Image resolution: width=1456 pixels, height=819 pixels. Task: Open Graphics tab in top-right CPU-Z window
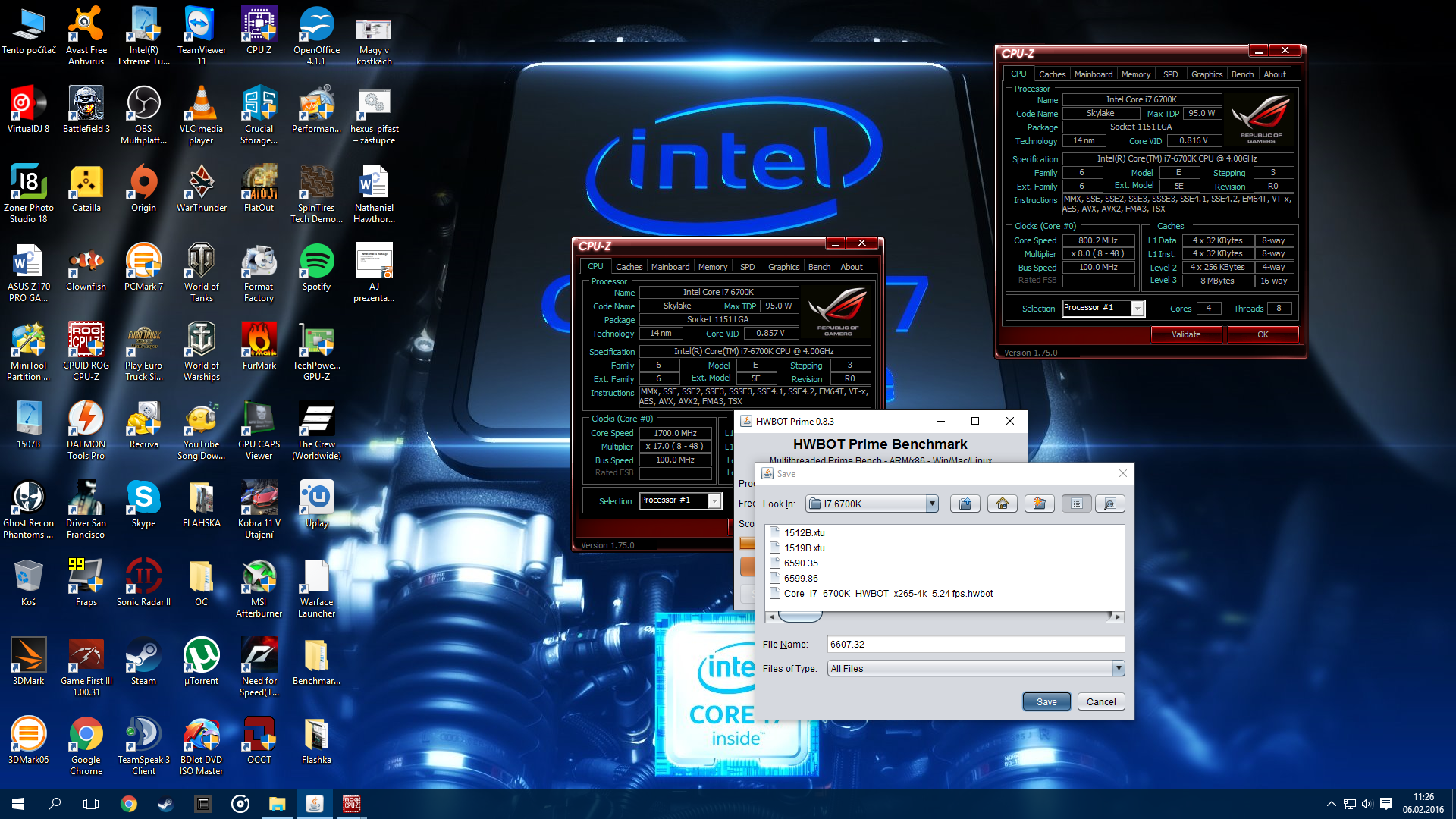tap(1207, 74)
